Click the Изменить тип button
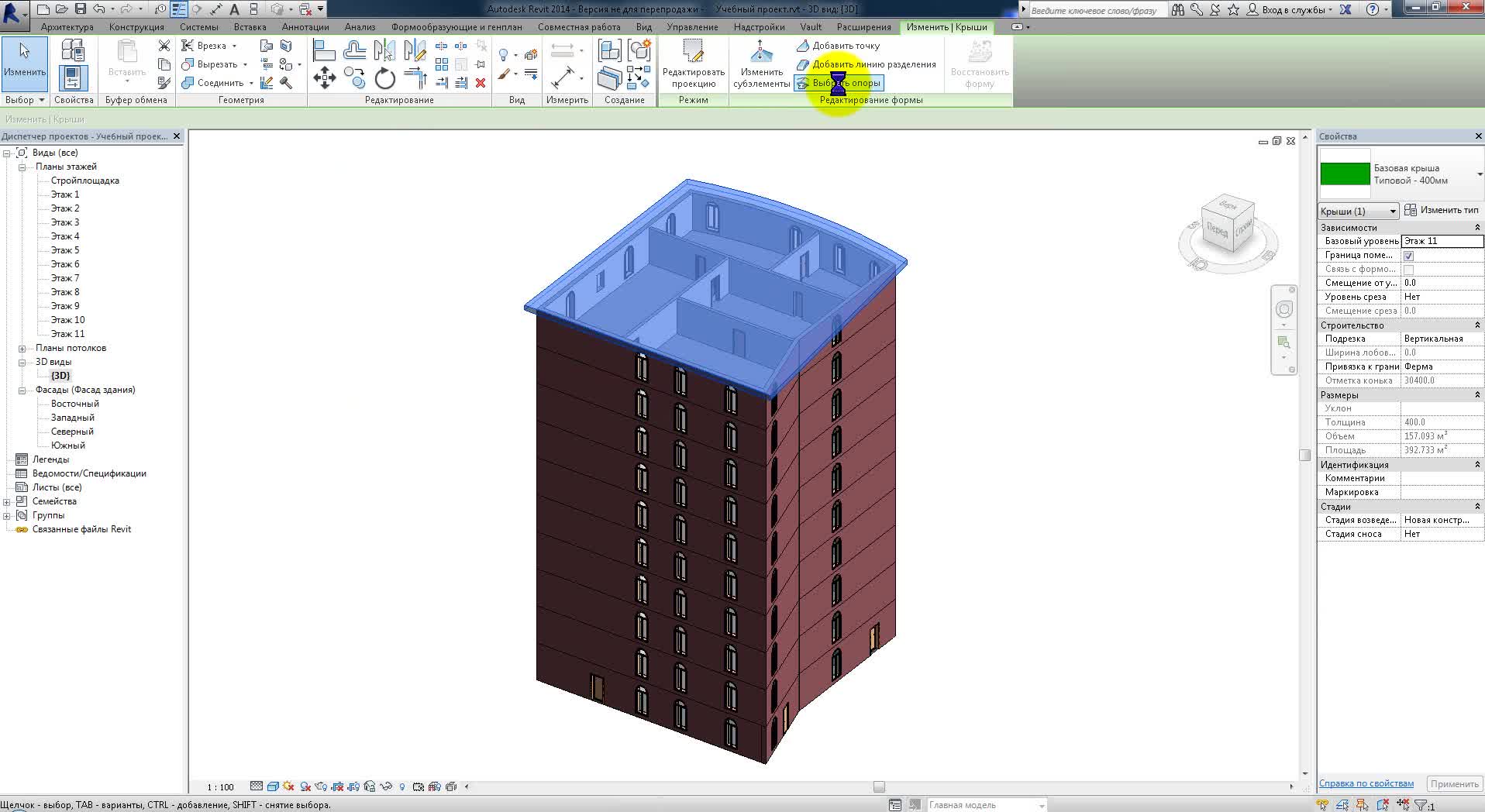 tap(1442, 210)
